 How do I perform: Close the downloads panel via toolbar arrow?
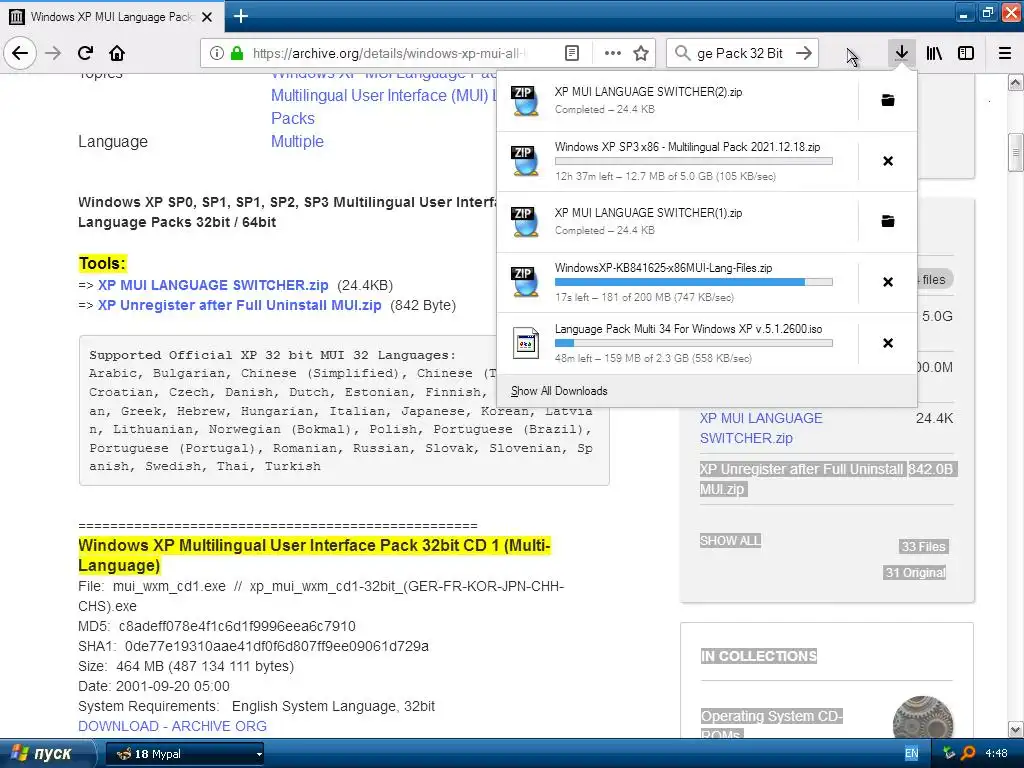(901, 53)
